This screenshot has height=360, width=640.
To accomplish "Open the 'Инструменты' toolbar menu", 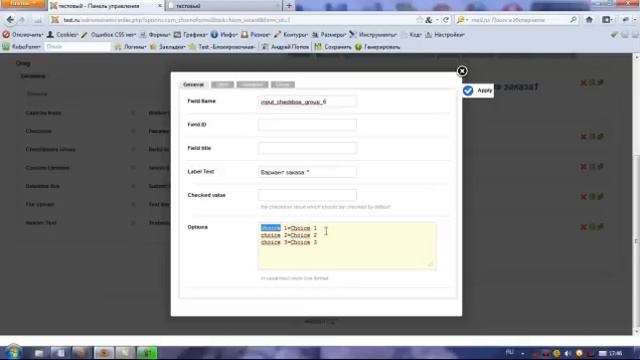I will (x=373, y=35).
